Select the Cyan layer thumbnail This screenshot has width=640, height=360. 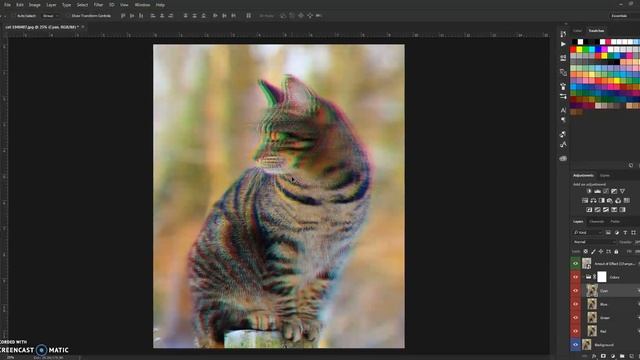(592, 291)
